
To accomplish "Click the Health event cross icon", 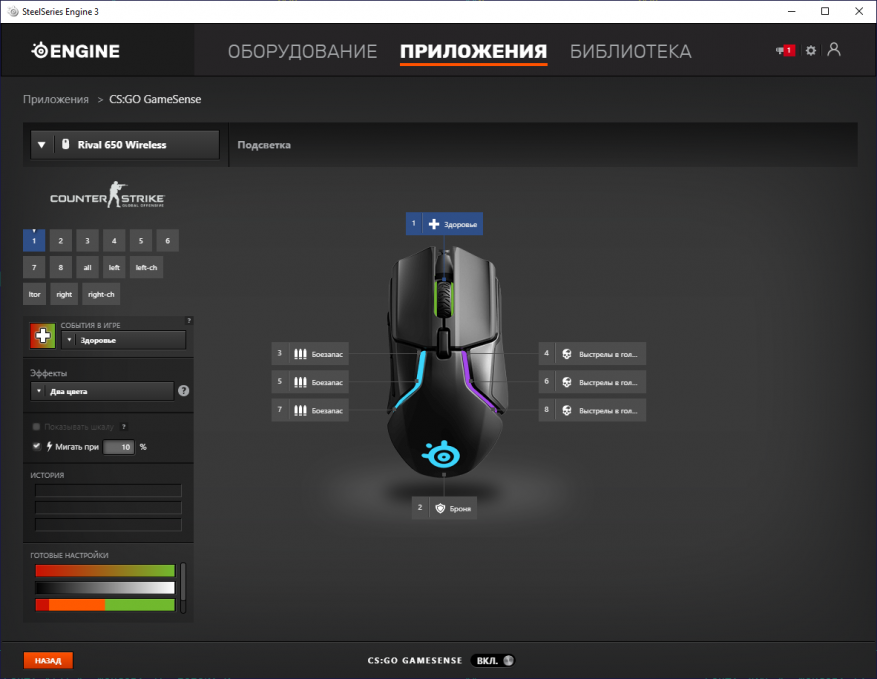I will (x=43, y=336).
